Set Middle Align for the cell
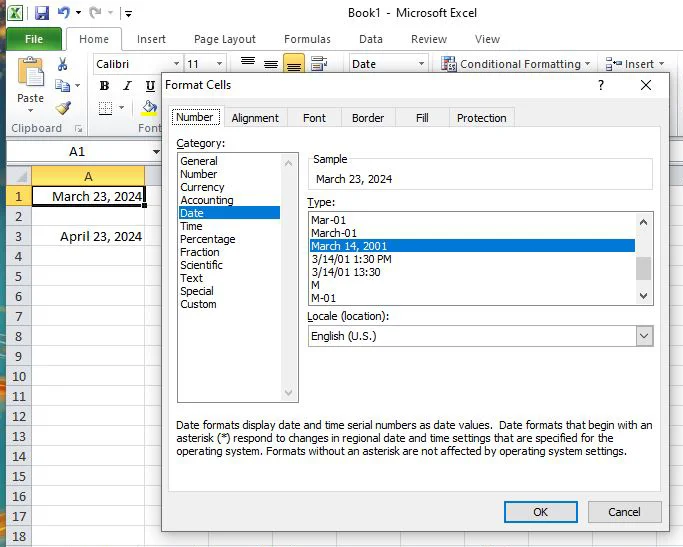683x547 pixels. tap(271, 64)
